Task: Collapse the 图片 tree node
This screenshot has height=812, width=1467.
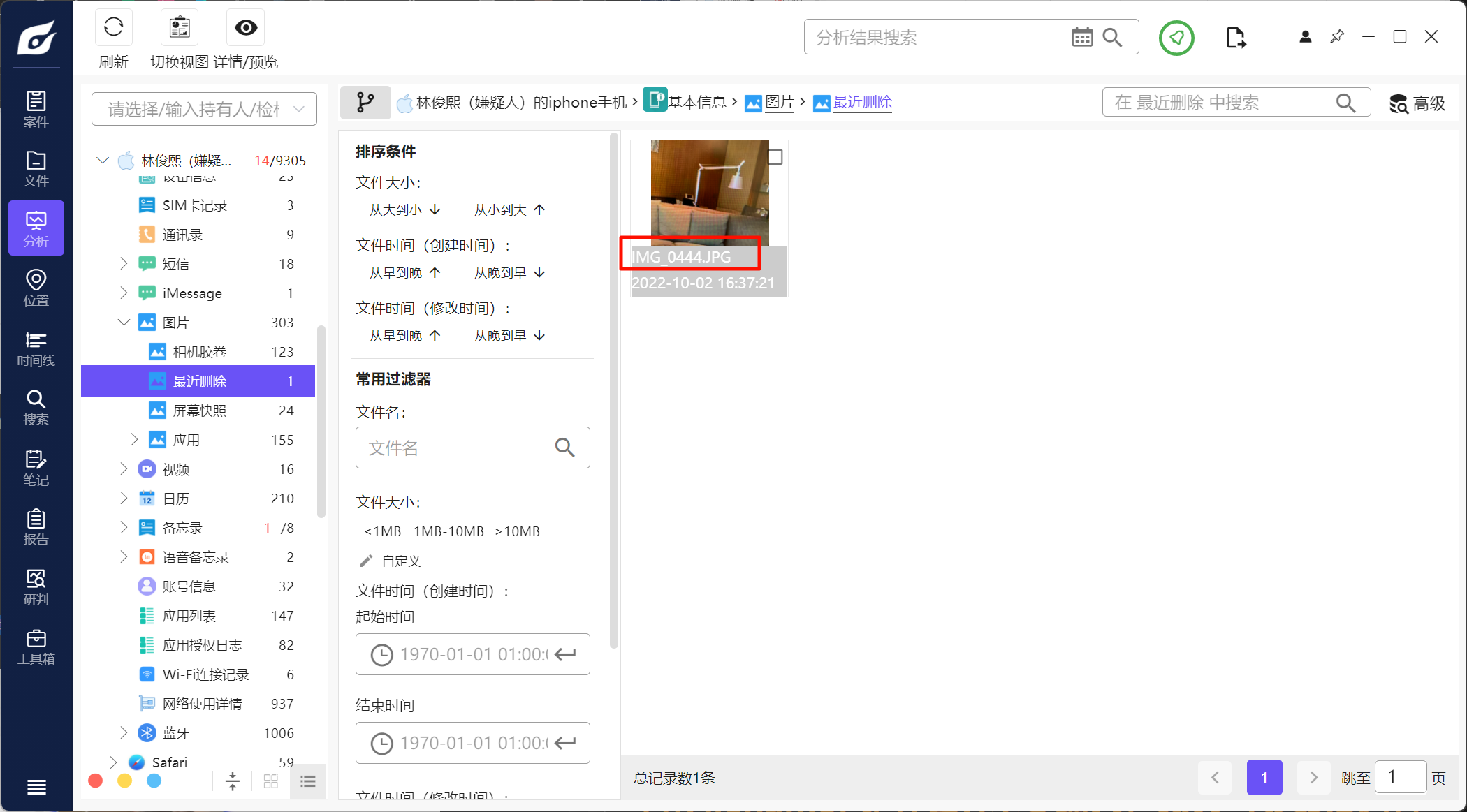Action: [x=124, y=322]
